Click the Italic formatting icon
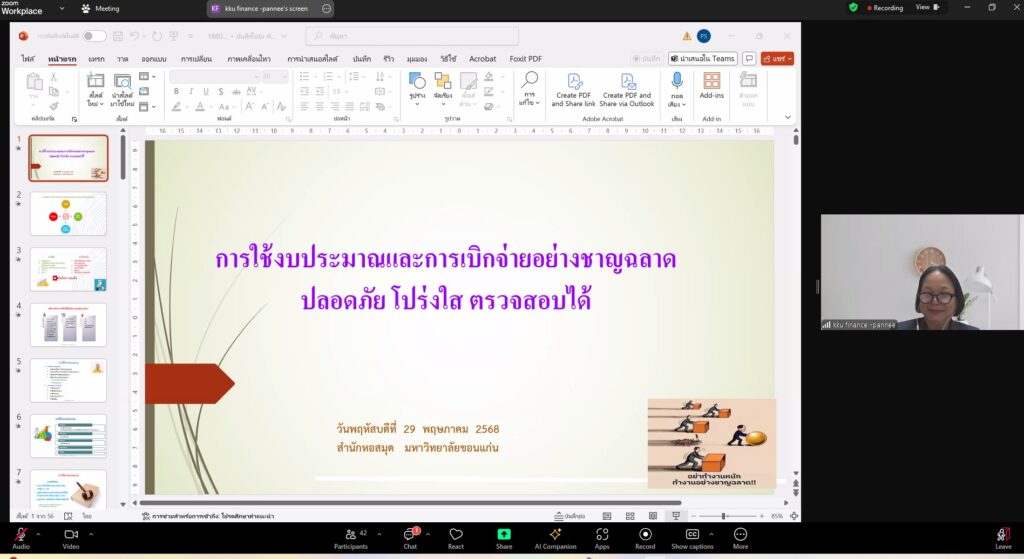Viewport: 1024px width, 559px height. coord(191,91)
